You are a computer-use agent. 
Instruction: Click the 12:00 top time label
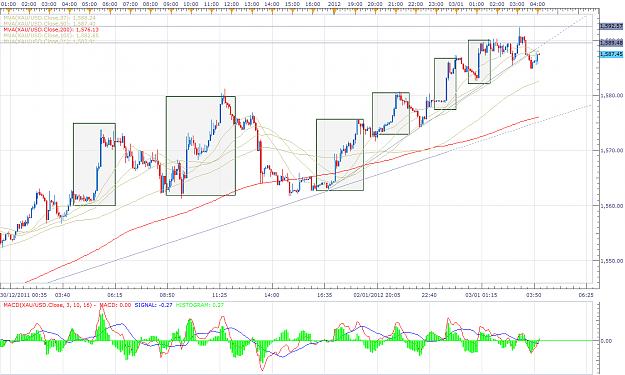[x=232, y=4]
